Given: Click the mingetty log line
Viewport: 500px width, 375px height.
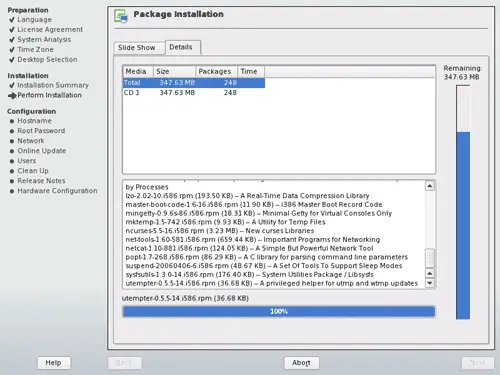Looking at the screenshot, I should 259,213.
